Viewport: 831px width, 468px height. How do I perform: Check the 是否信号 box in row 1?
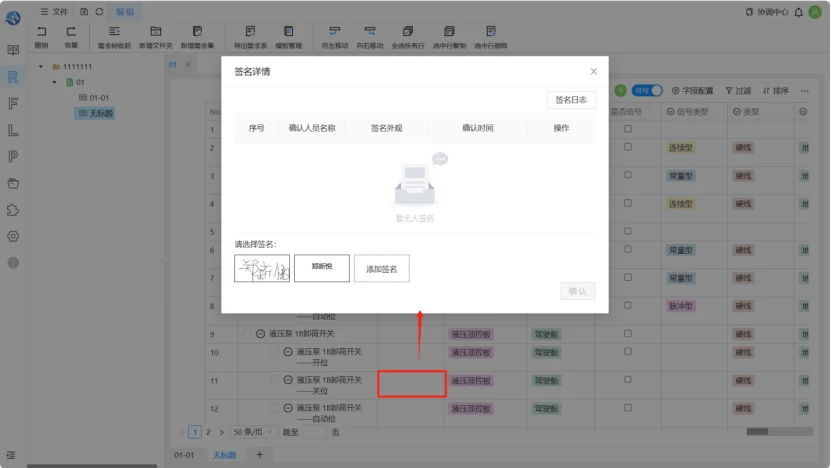pyautogui.click(x=627, y=129)
